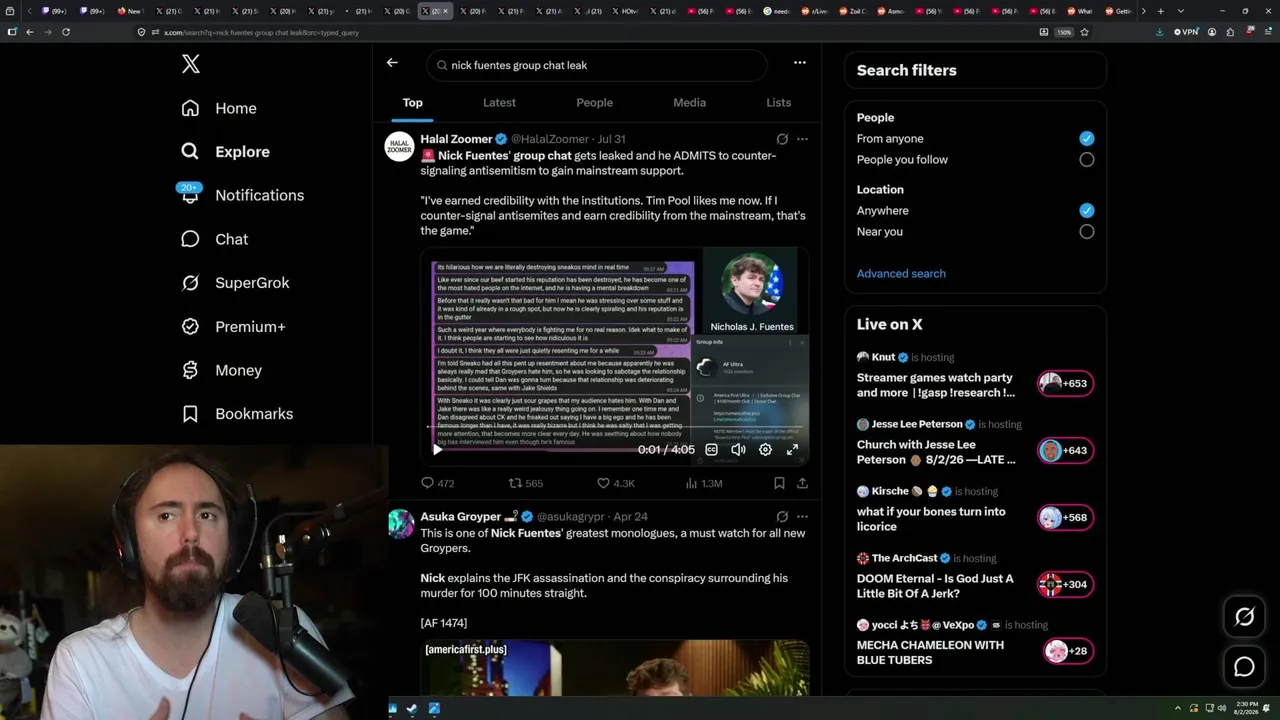Open a new browser tab with the plus button

[x=1160, y=11]
